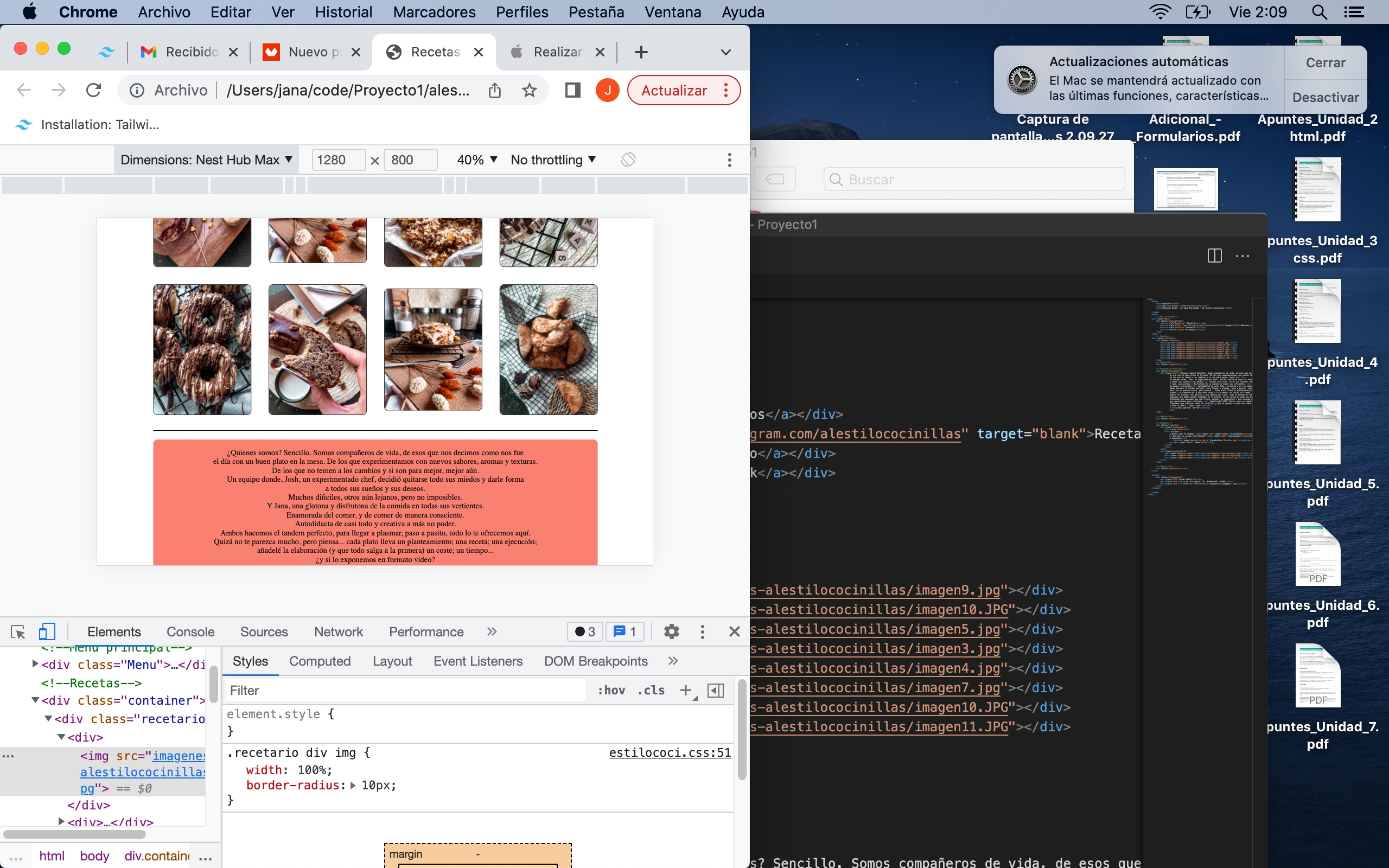The height and width of the screenshot is (868, 1389).
Task: Toggle .cls element classes panel
Action: [x=651, y=690]
